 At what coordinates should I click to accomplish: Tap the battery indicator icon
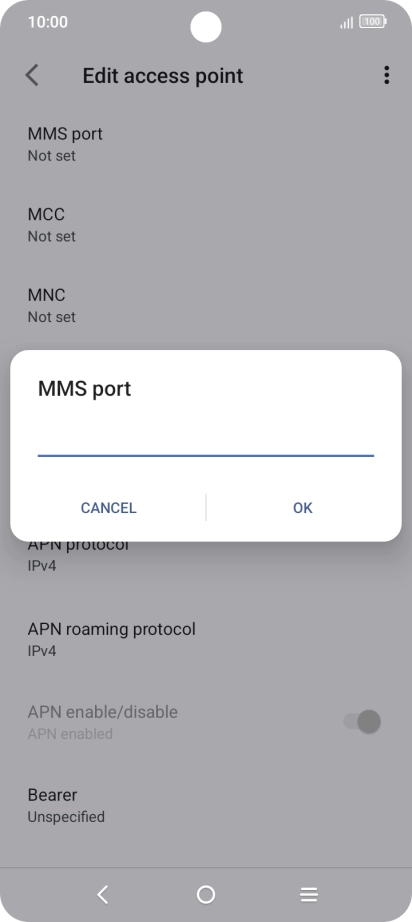point(373,22)
